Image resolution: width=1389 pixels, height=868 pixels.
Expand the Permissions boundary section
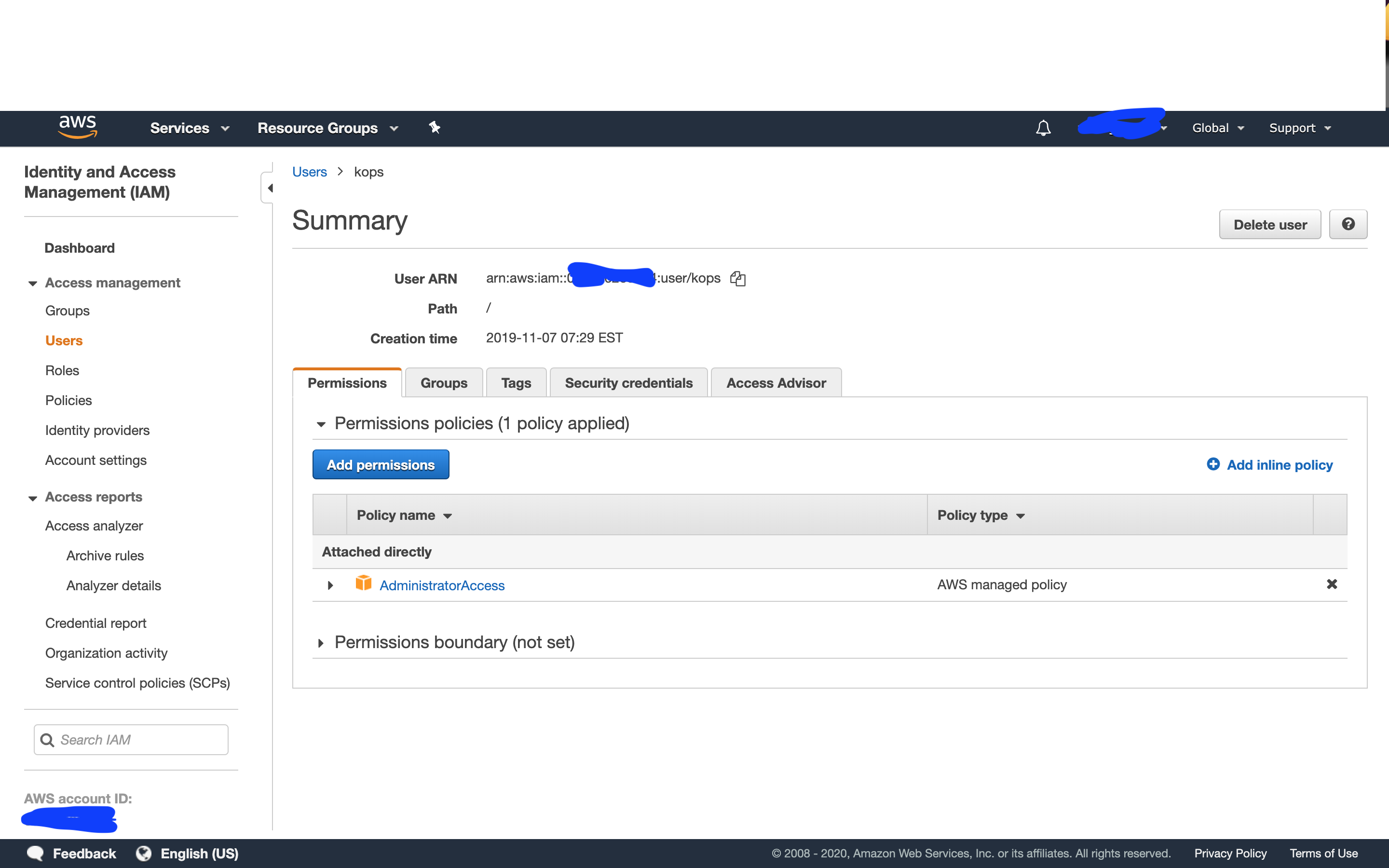click(x=320, y=643)
